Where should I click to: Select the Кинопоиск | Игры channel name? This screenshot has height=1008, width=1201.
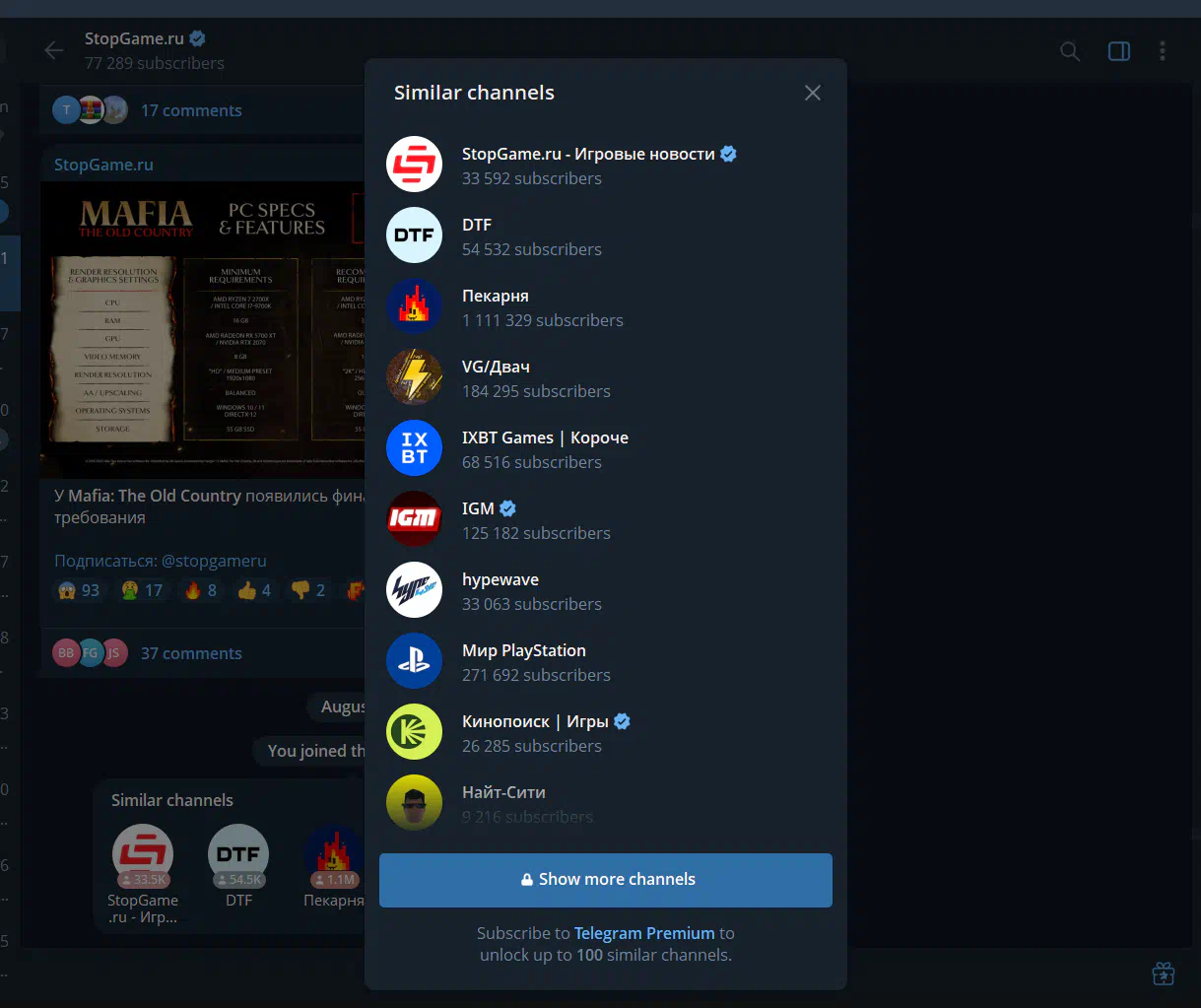click(x=535, y=721)
